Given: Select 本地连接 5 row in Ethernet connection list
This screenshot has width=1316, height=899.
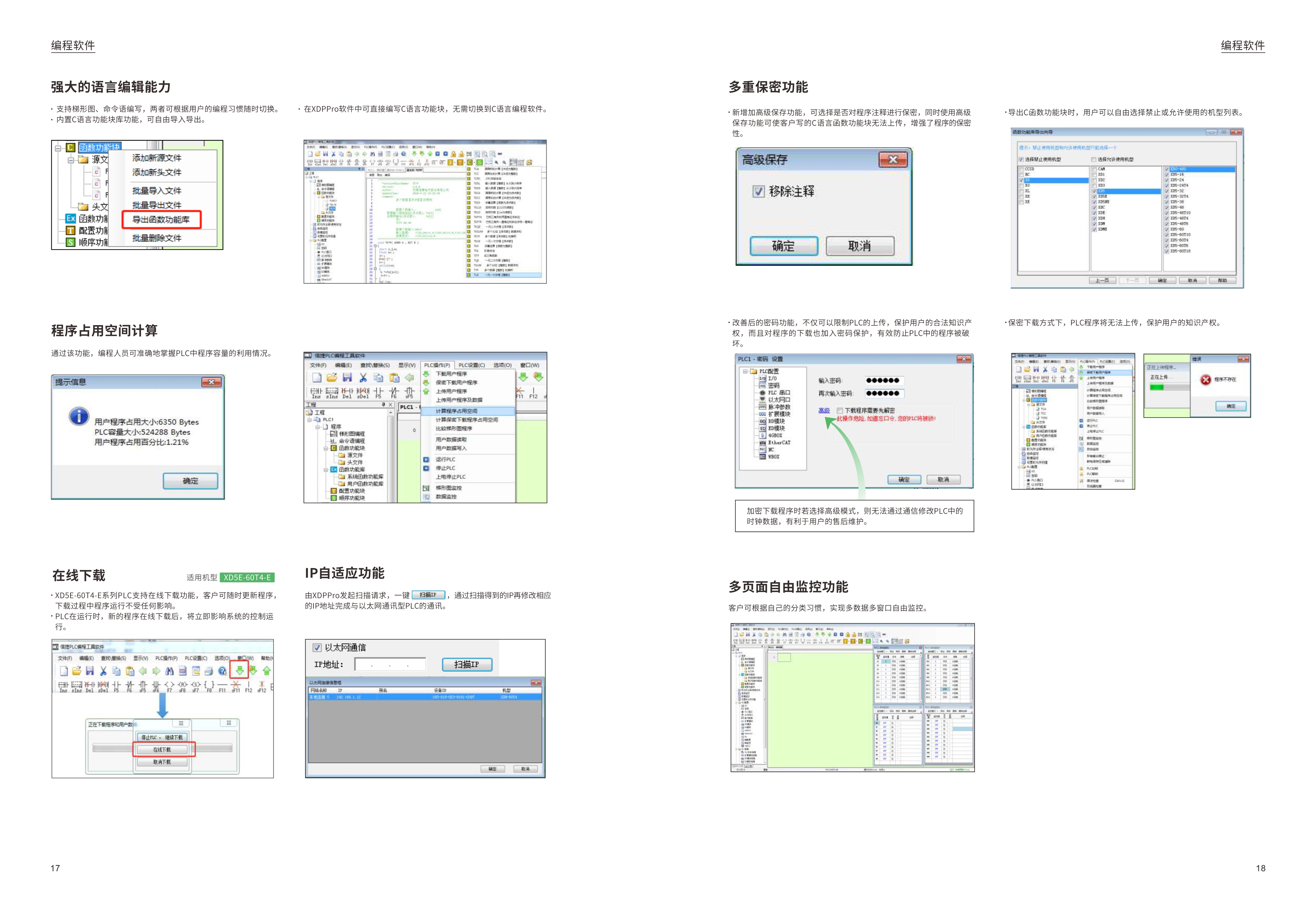Looking at the screenshot, I should pyautogui.click(x=425, y=697).
